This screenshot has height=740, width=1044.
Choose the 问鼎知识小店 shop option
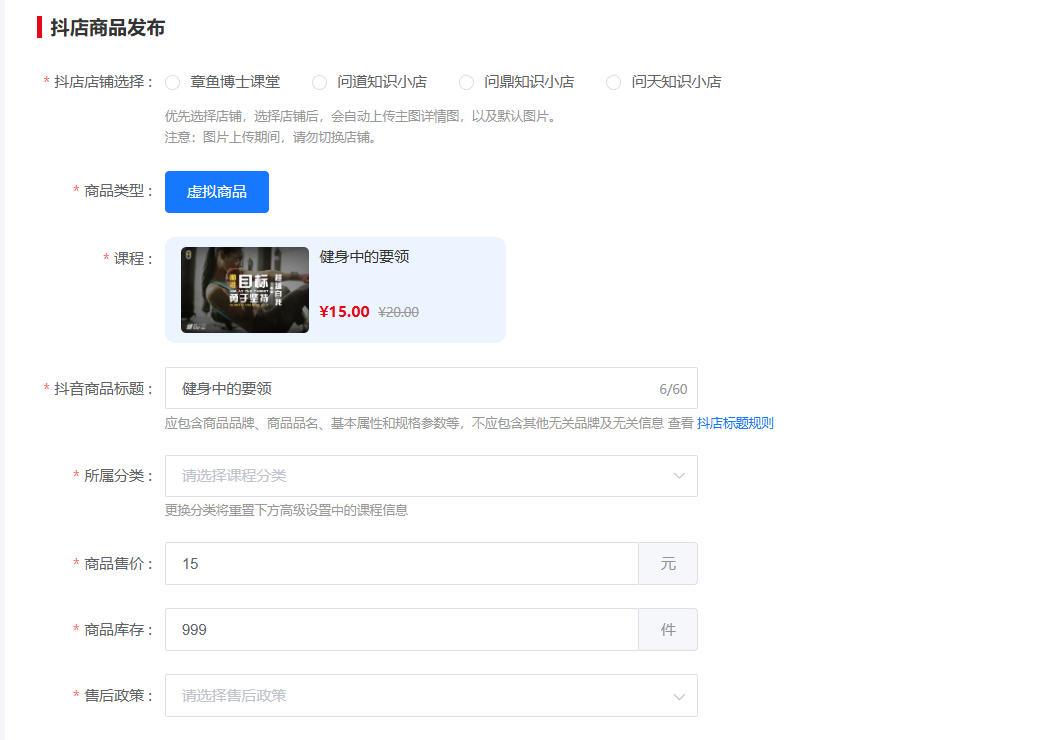467,82
